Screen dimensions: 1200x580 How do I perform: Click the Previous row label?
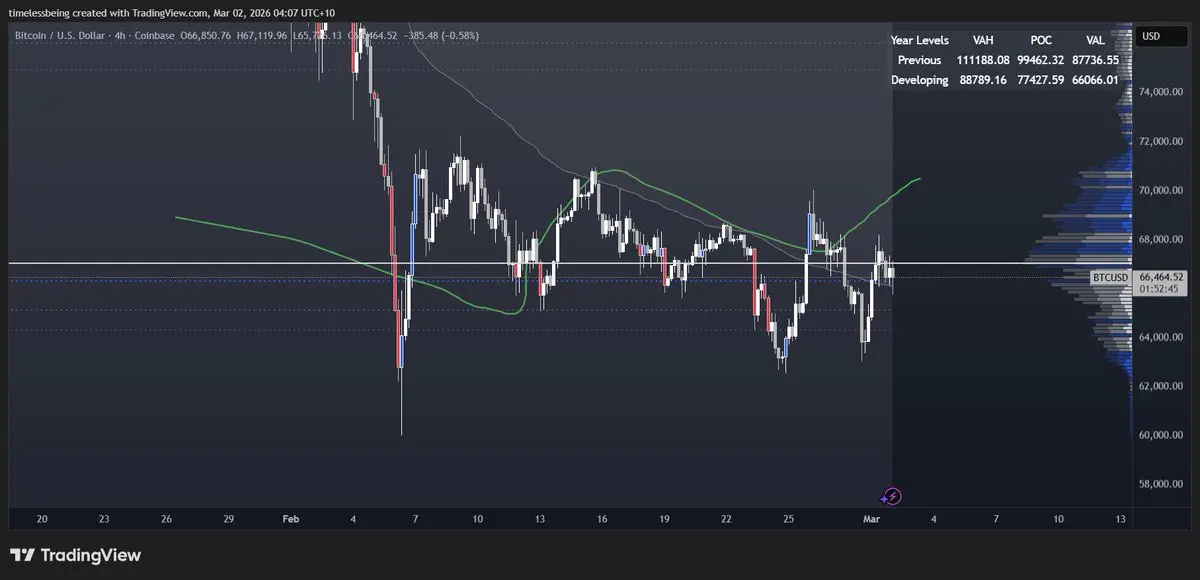click(x=920, y=60)
